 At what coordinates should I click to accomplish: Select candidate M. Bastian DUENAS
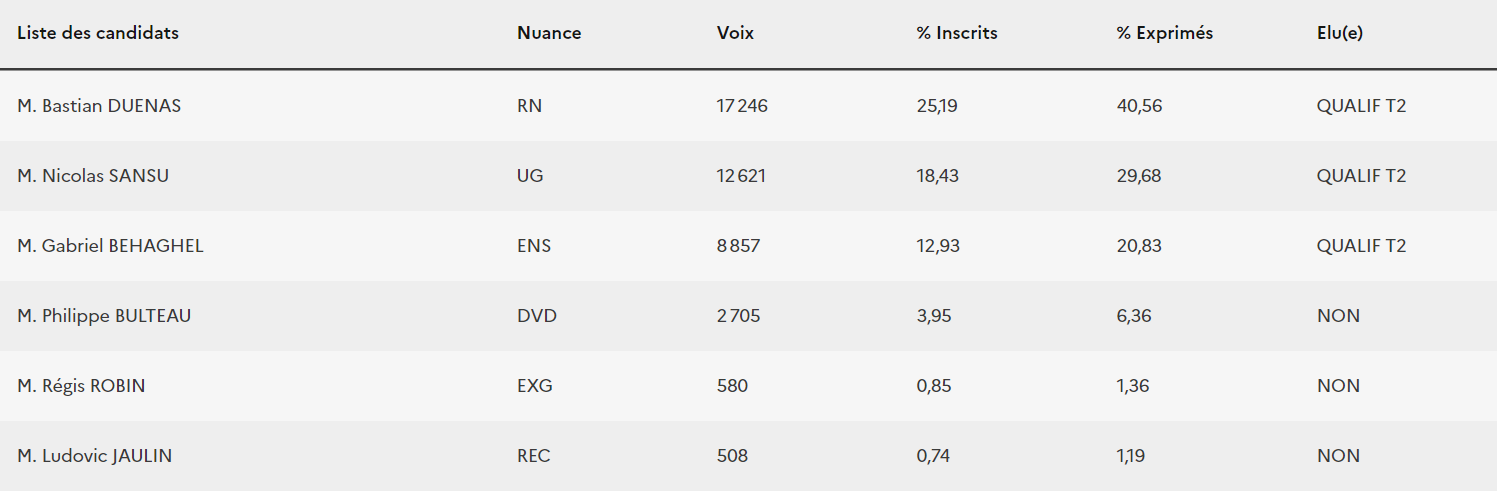pyautogui.click(x=99, y=105)
